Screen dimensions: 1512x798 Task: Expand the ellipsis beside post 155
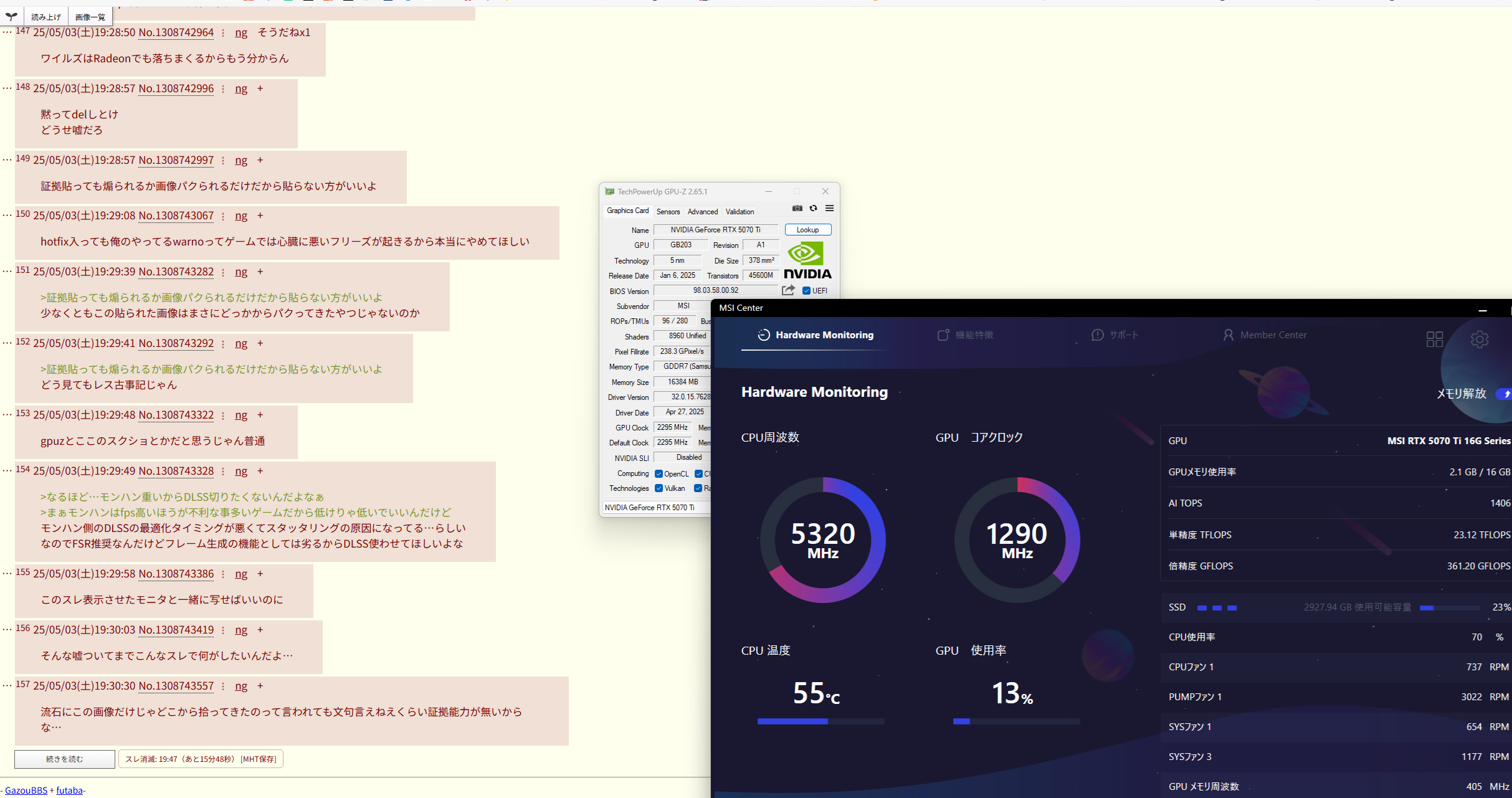pos(7,573)
